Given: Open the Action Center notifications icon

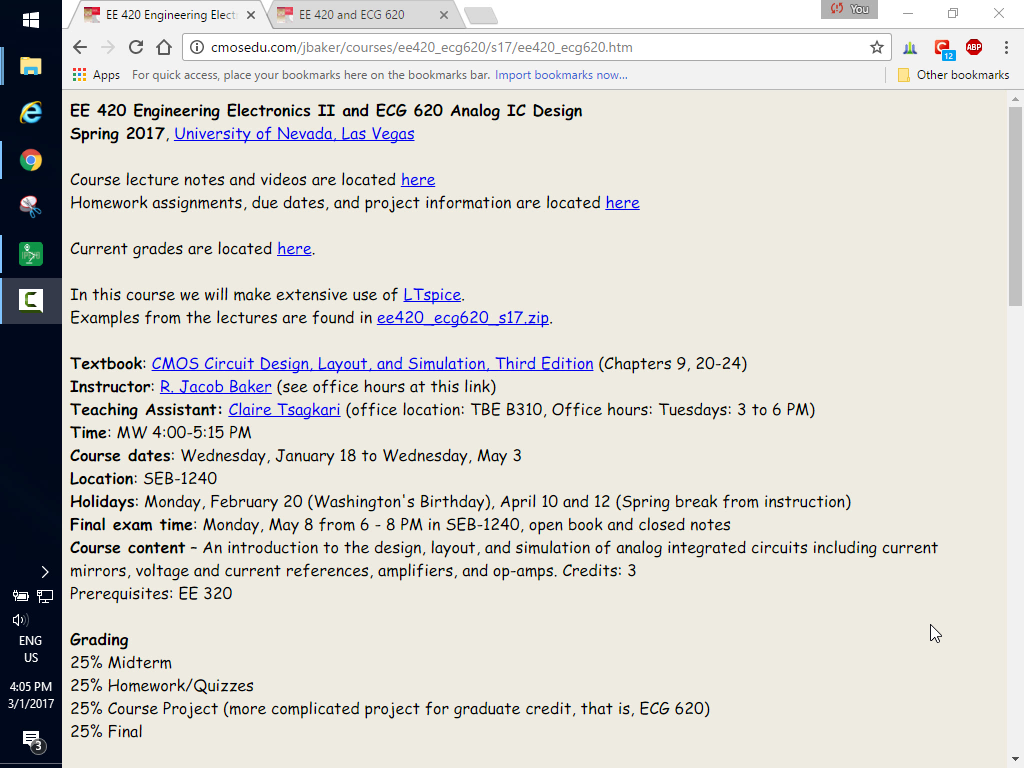Looking at the screenshot, I should coord(33,741).
